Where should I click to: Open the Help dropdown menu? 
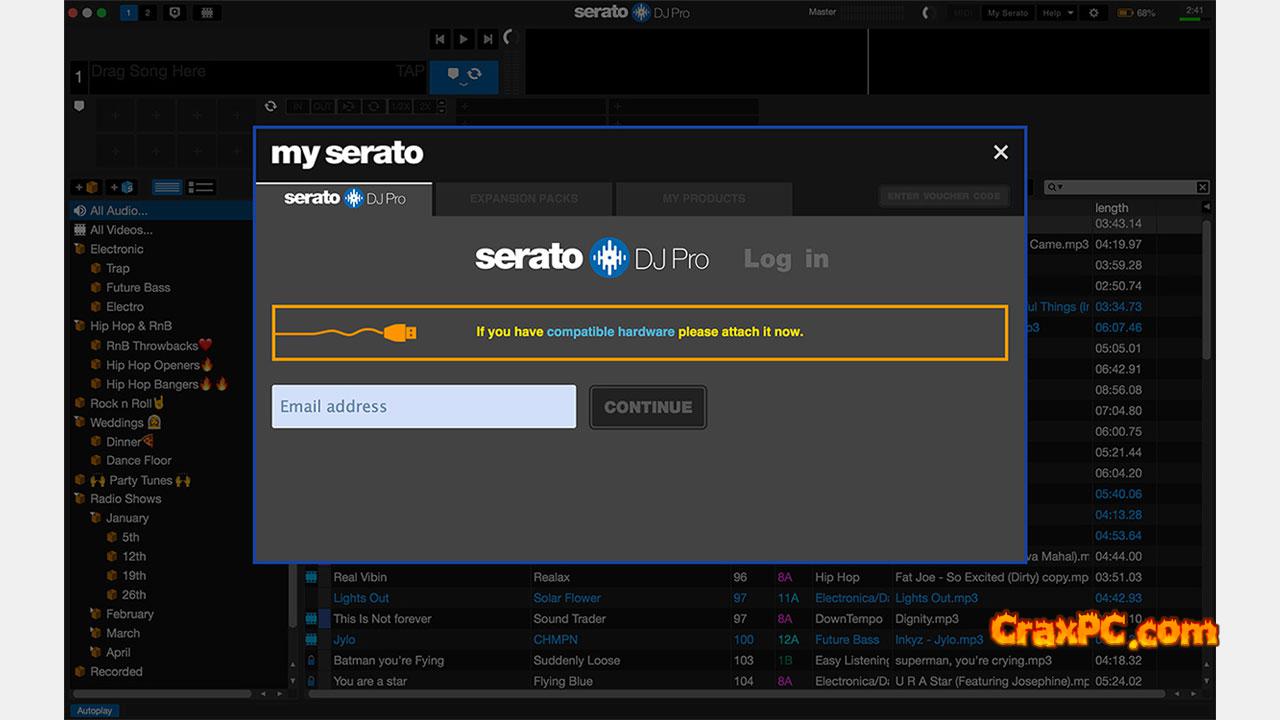1057,13
